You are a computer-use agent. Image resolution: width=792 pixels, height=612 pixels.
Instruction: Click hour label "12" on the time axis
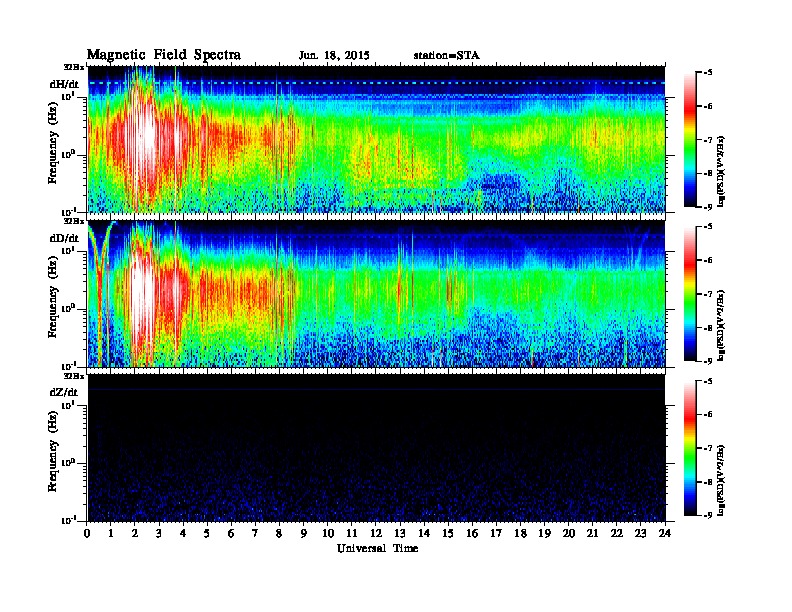pyautogui.click(x=376, y=533)
